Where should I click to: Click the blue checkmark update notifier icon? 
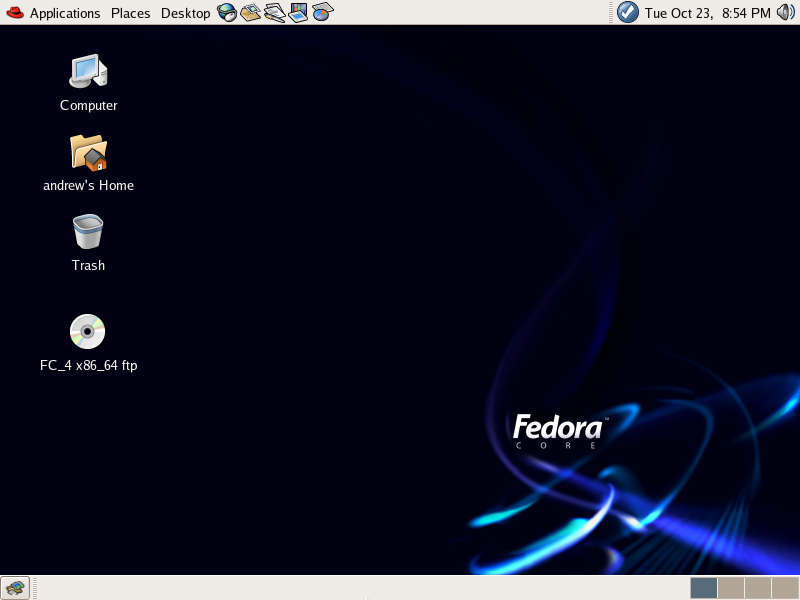pos(628,13)
